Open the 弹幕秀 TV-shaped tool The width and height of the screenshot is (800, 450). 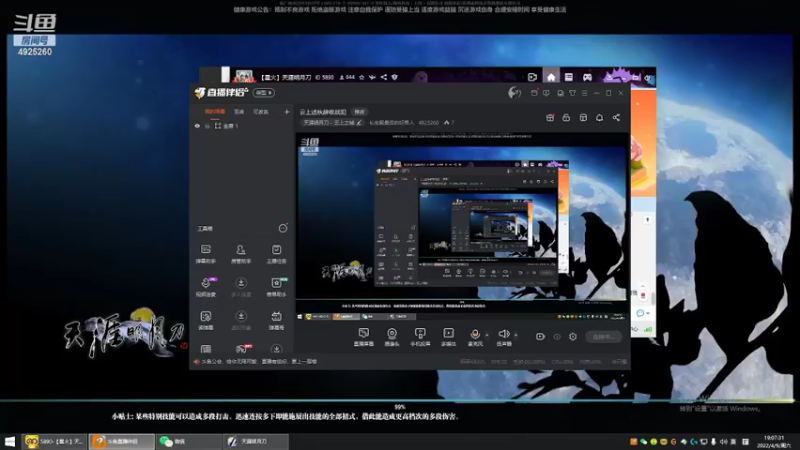(276, 320)
